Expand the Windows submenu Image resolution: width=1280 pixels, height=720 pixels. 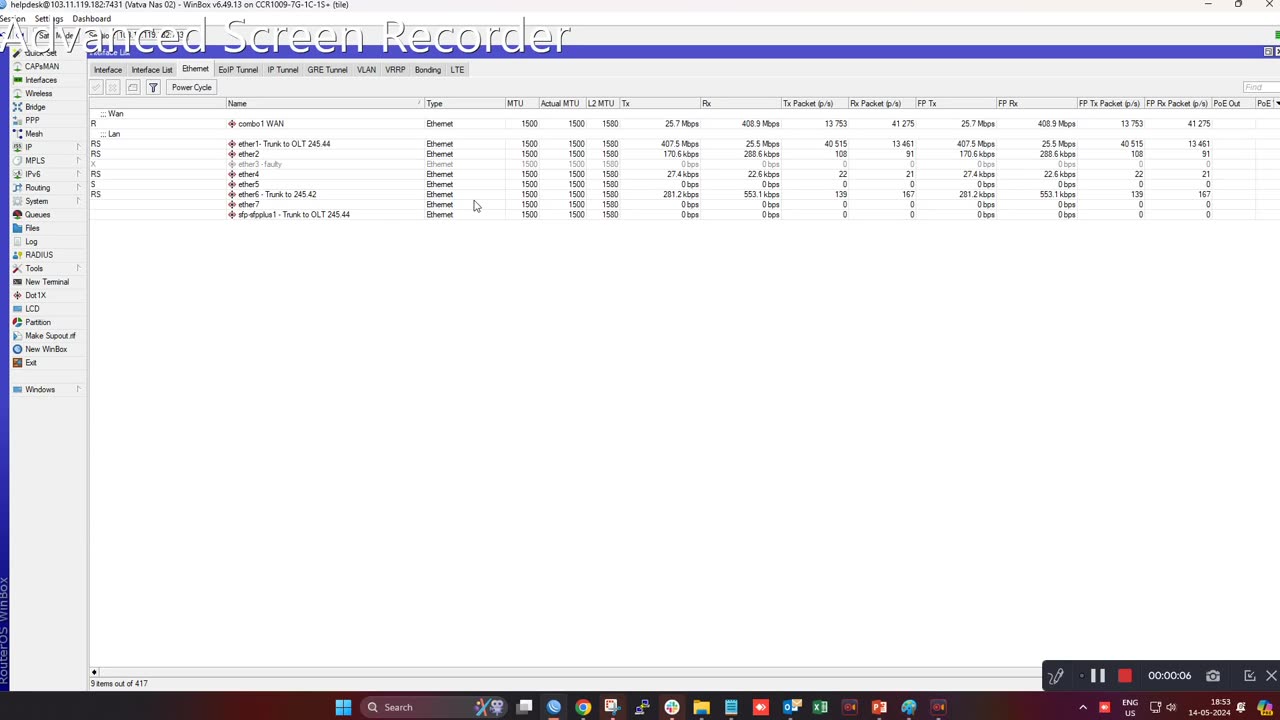pyautogui.click(x=78, y=389)
